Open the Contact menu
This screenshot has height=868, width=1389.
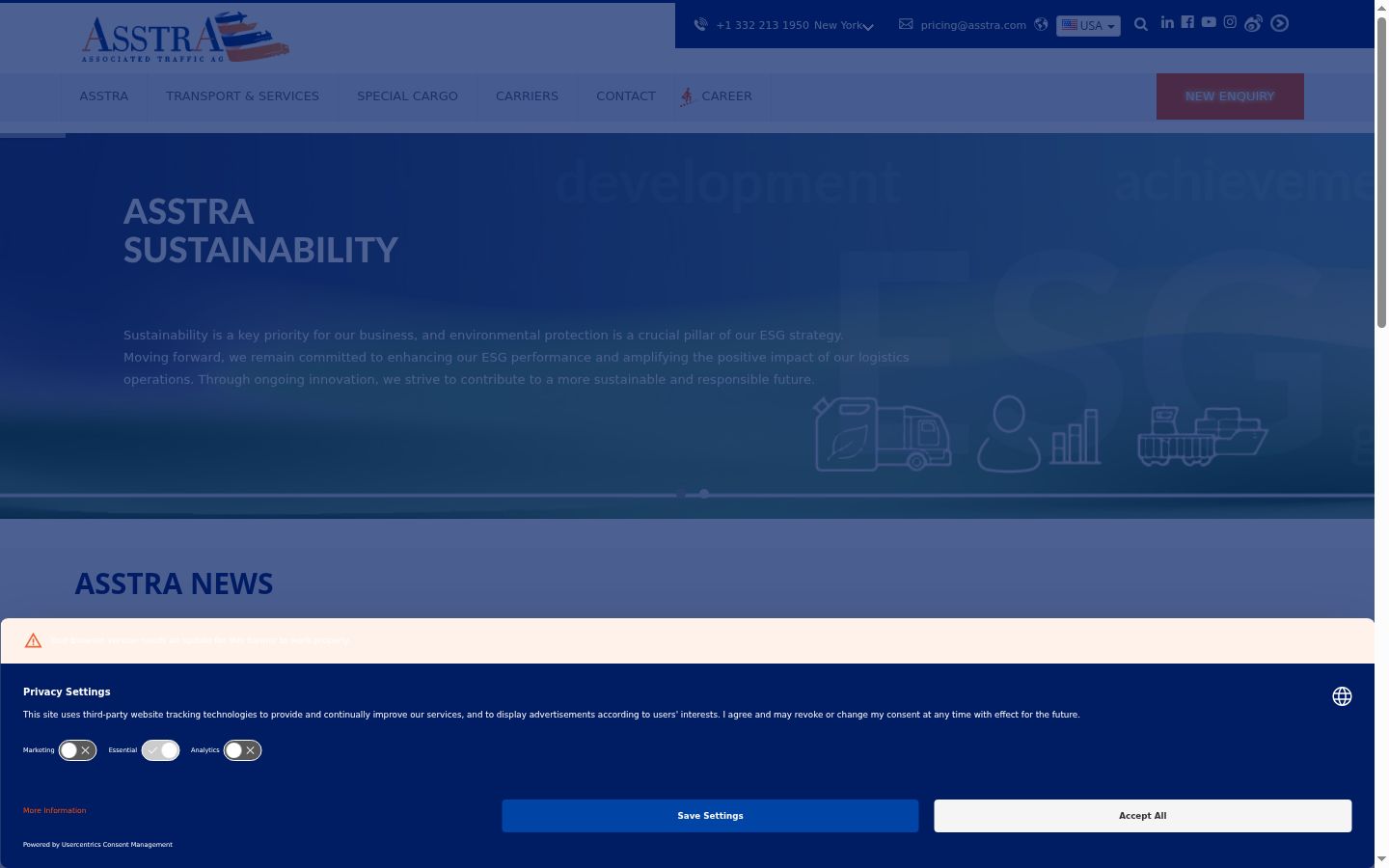[626, 96]
